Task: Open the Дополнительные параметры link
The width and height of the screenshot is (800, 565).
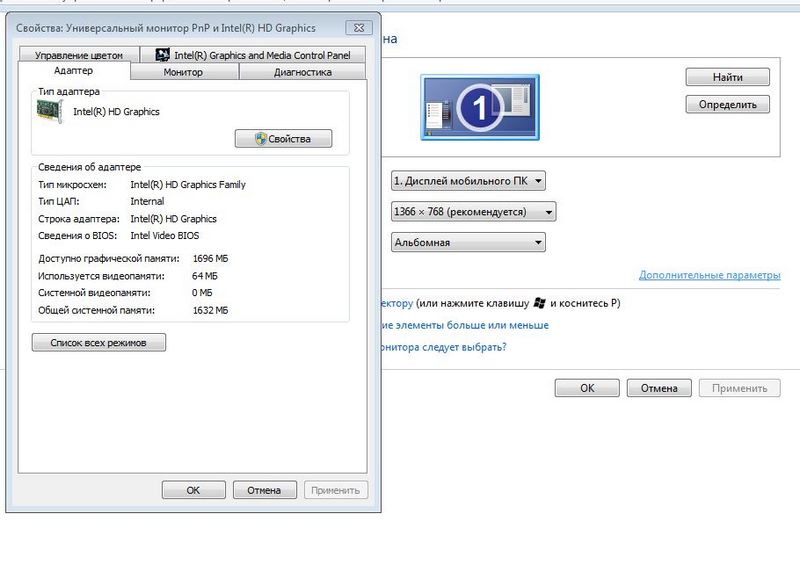Action: point(708,275)
